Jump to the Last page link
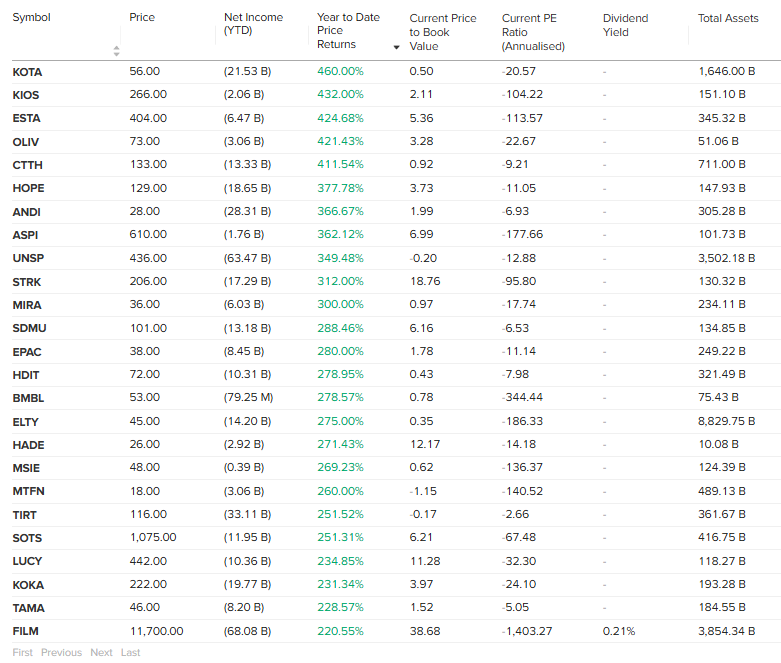Image resolution: width=781 pixels, height=663 pixels. (130, 652)
